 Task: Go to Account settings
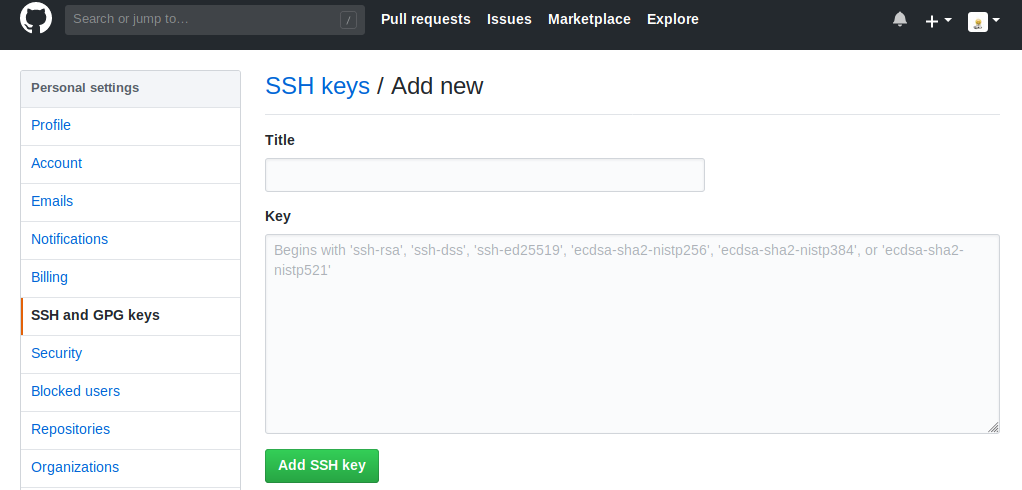[57, 164]
